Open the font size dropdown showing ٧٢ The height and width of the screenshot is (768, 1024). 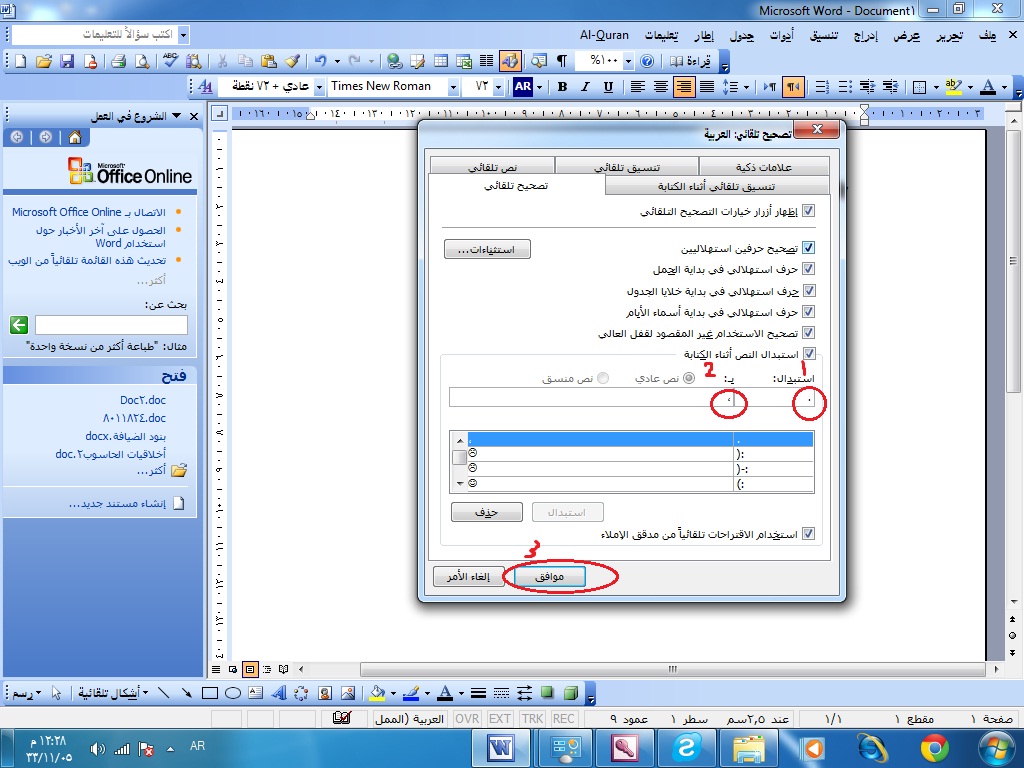pyautogui.click(x=498, y=86)
